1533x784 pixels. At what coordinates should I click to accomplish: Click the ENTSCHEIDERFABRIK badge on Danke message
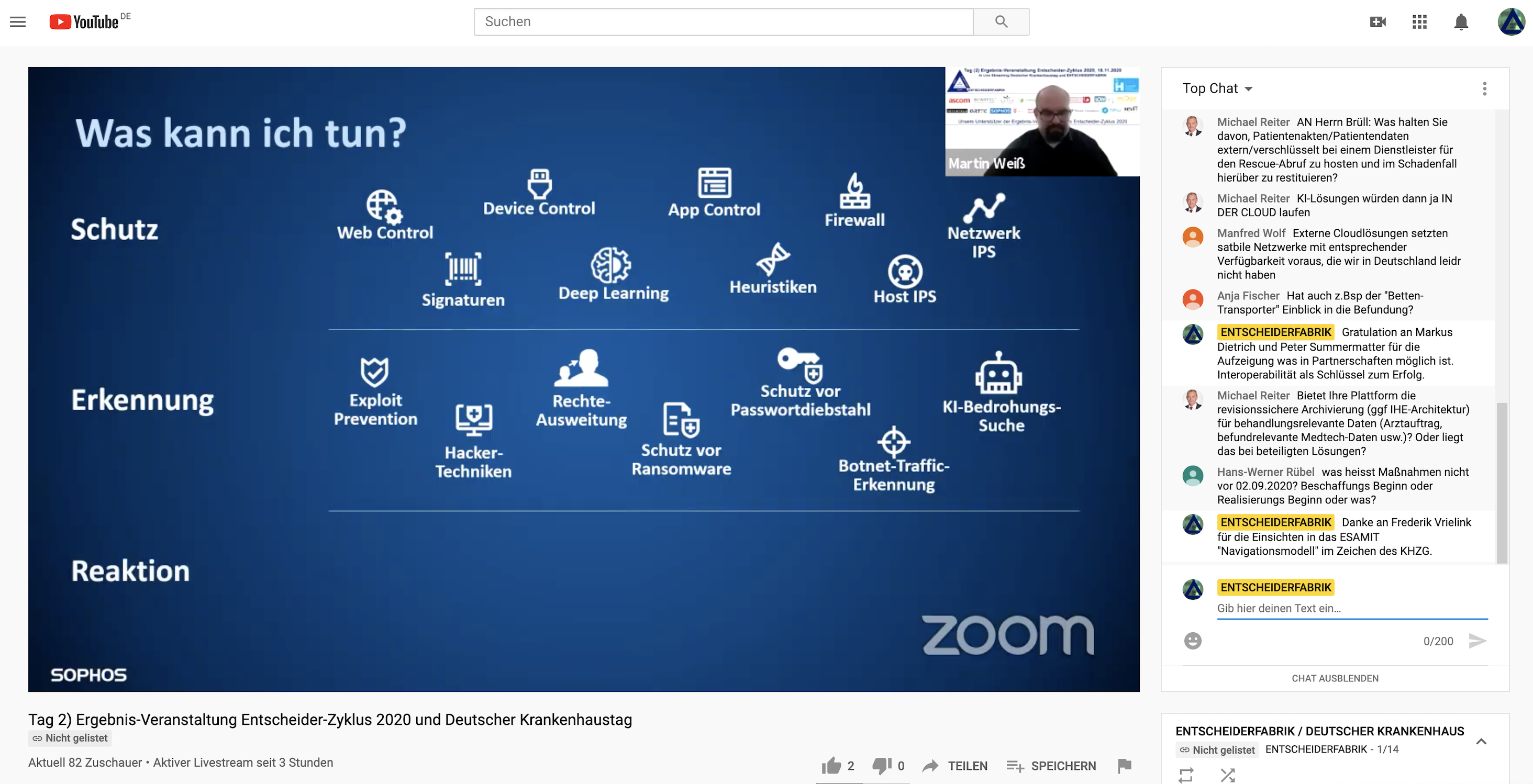point(1275,522)
